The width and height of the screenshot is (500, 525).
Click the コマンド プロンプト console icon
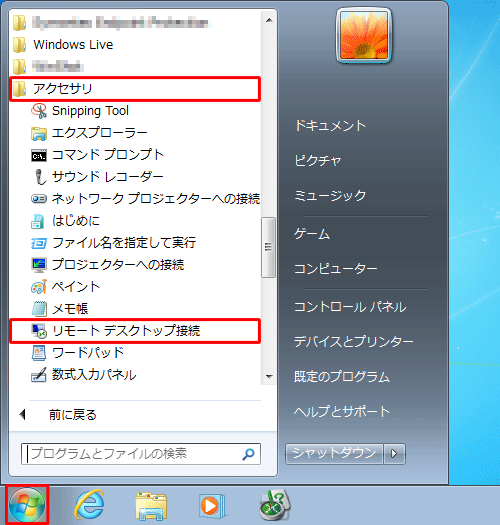pos(39,155)
